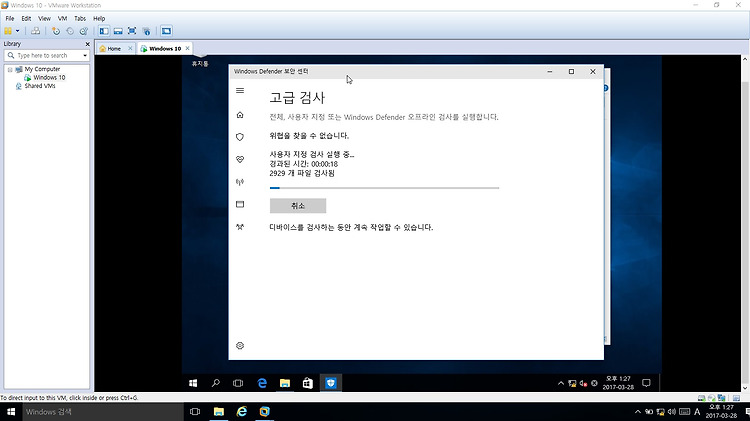The width and height of the screenshot is (750, 421).
Task: Toggle the library sidebar view icon
Action: tap(104, 31)
